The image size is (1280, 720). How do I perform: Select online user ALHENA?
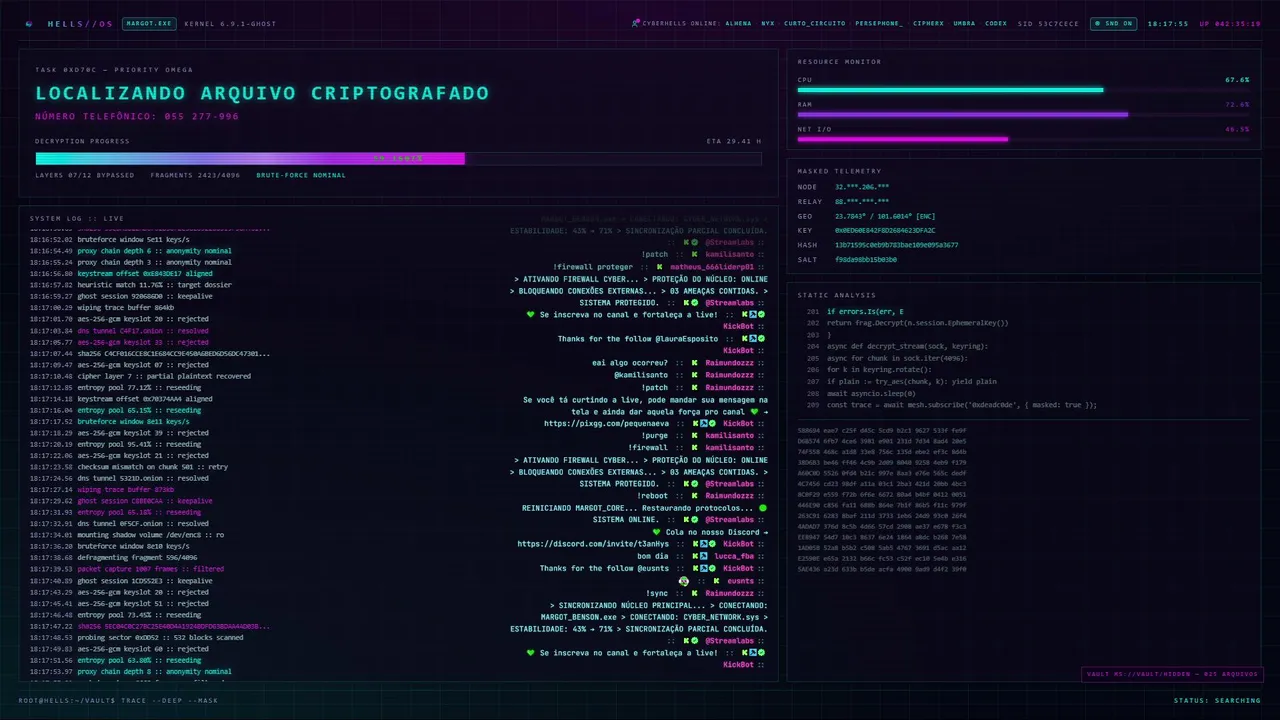click(738, 23)
